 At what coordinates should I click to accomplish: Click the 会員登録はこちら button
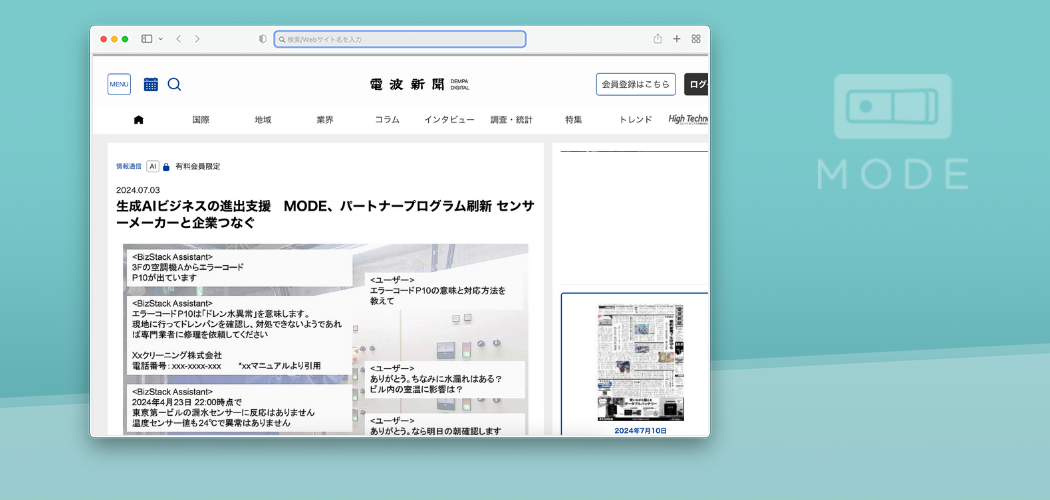[x=635, y=84]
